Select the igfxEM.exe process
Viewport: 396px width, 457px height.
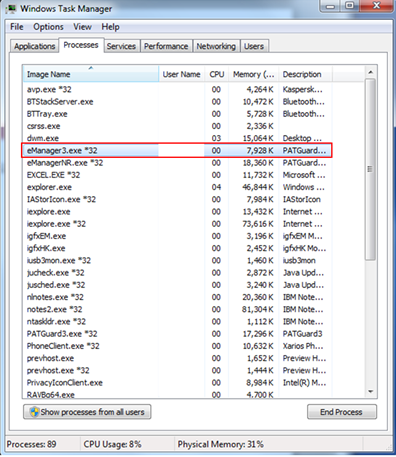point(177,236)
